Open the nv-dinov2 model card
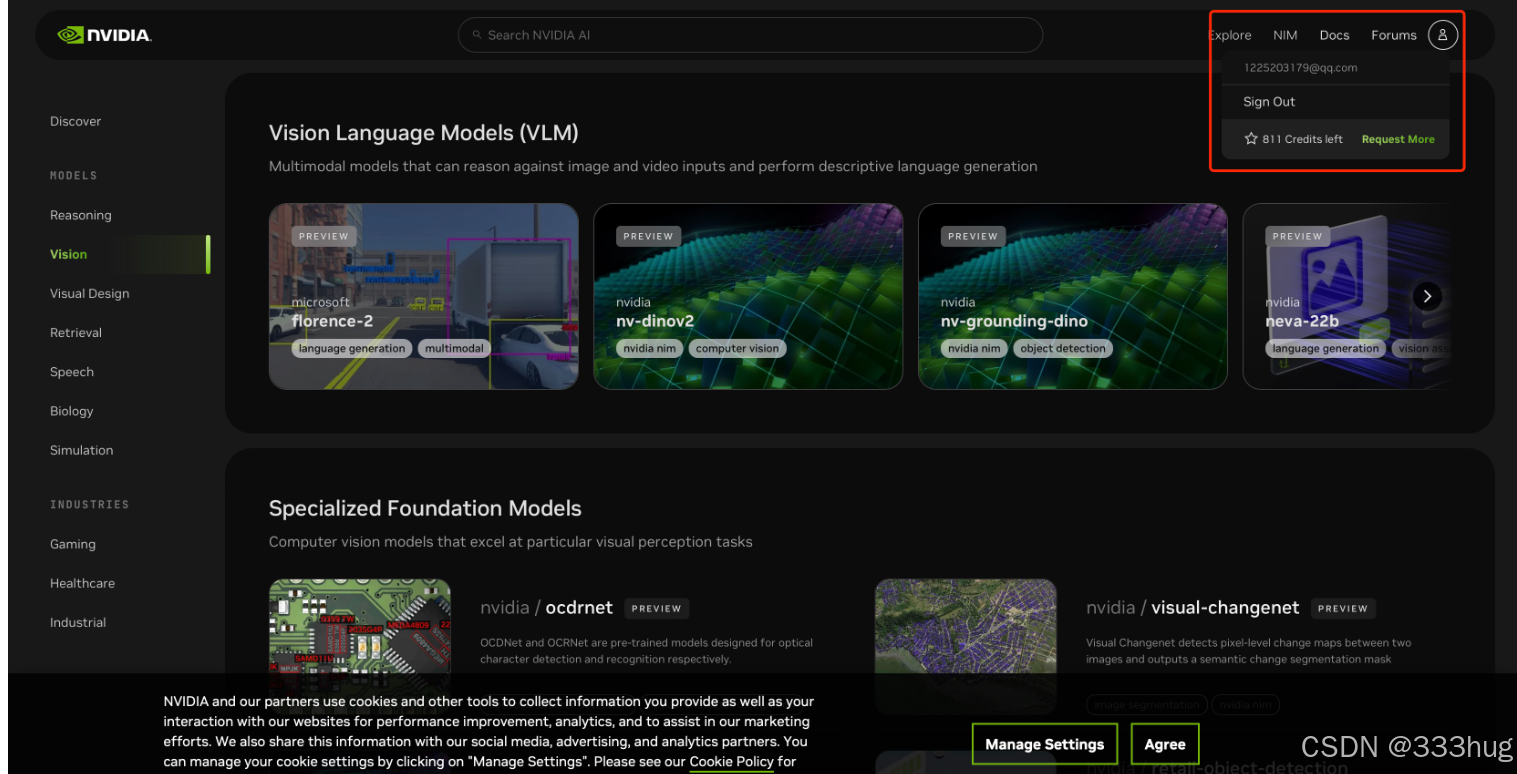Image resolution: width=1517 pixels, height=774 pixels. (748, 296)
